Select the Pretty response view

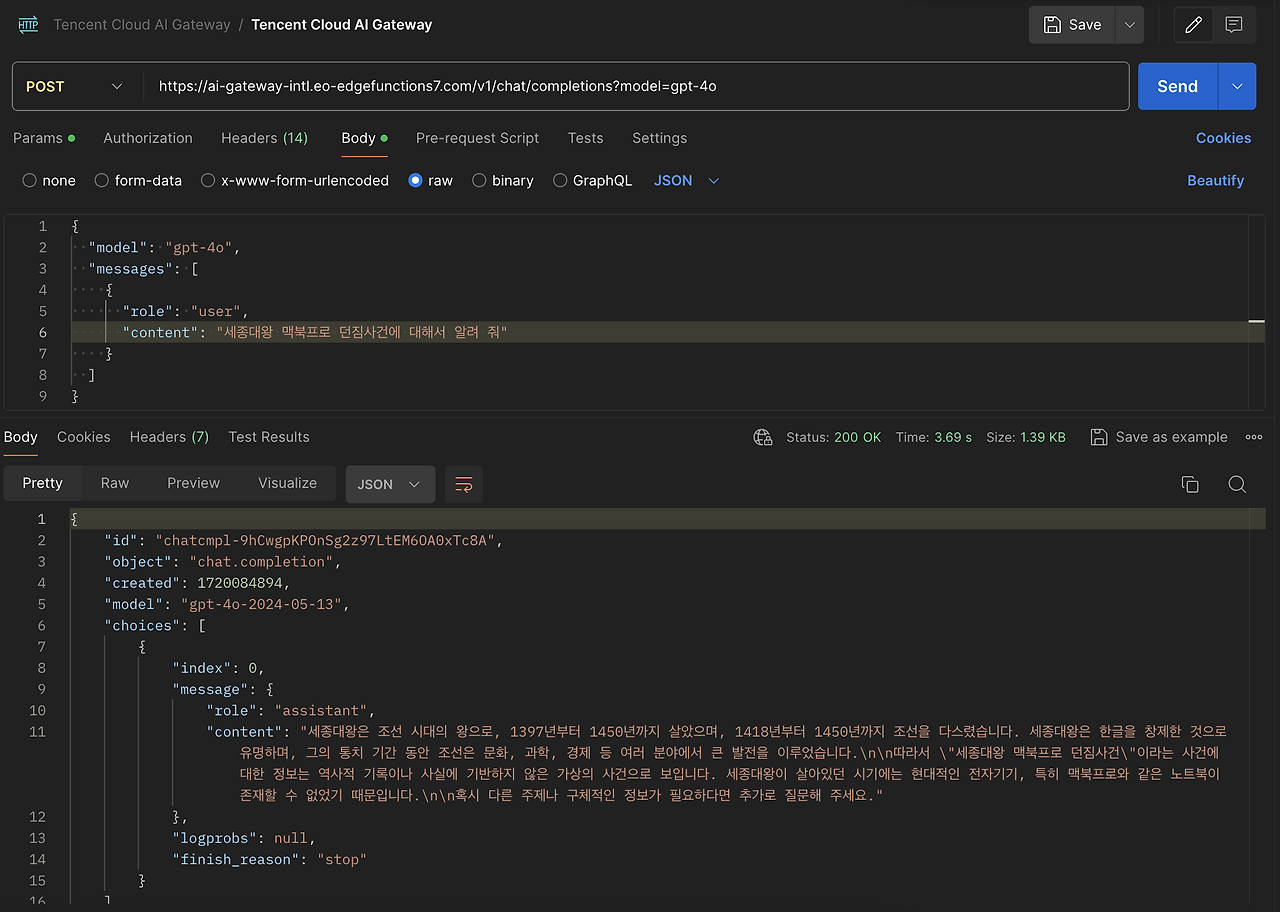pyautogui.click(x=42, y=484)
